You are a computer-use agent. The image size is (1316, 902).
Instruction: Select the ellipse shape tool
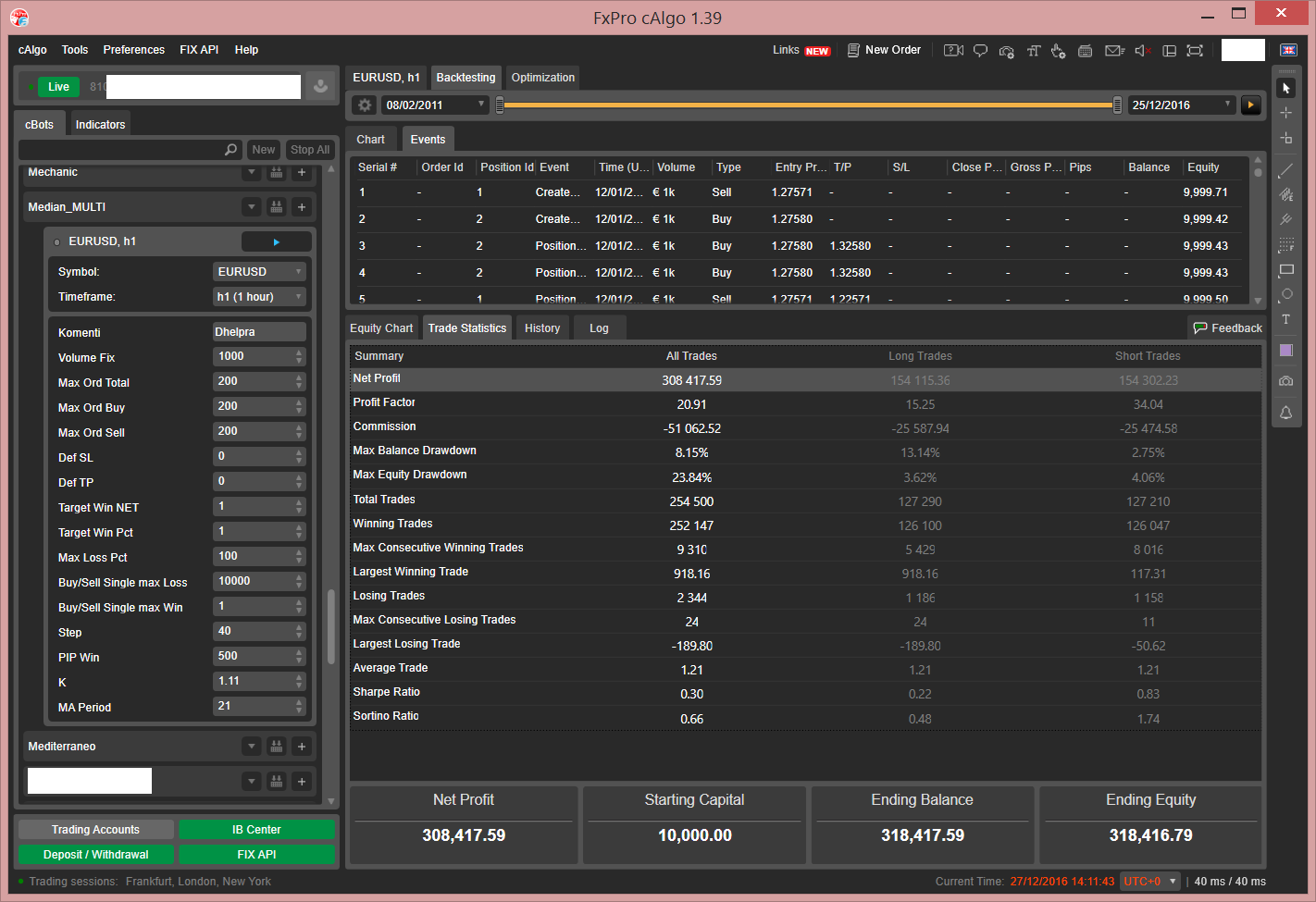pyautogui.click(x=1285, y=295)
